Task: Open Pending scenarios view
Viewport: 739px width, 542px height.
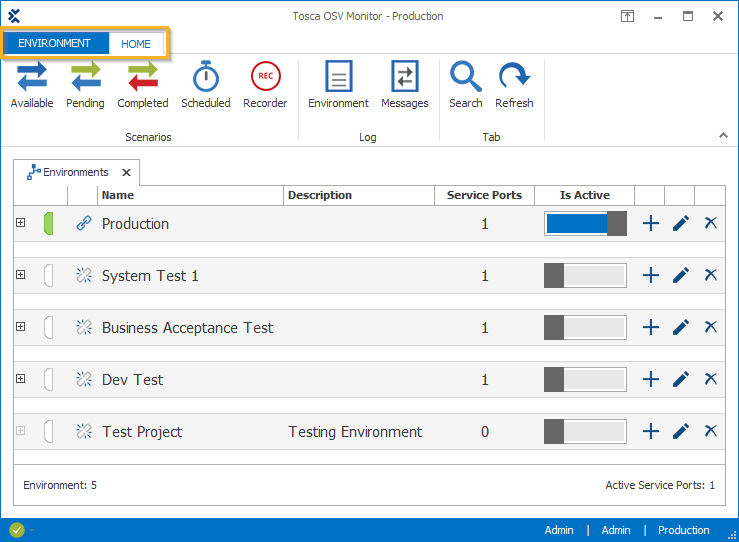Action: [85, 85]
